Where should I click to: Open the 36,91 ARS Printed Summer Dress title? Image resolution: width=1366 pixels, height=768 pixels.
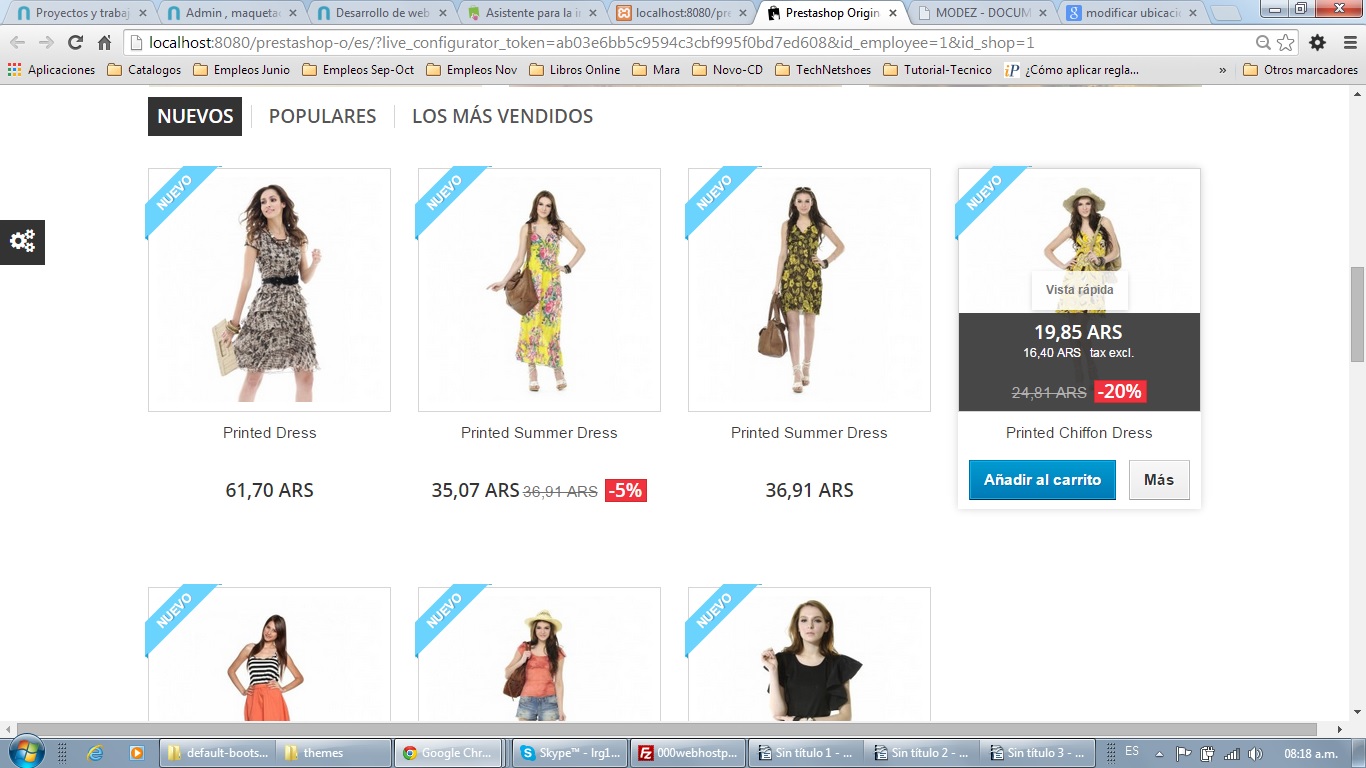809,433
